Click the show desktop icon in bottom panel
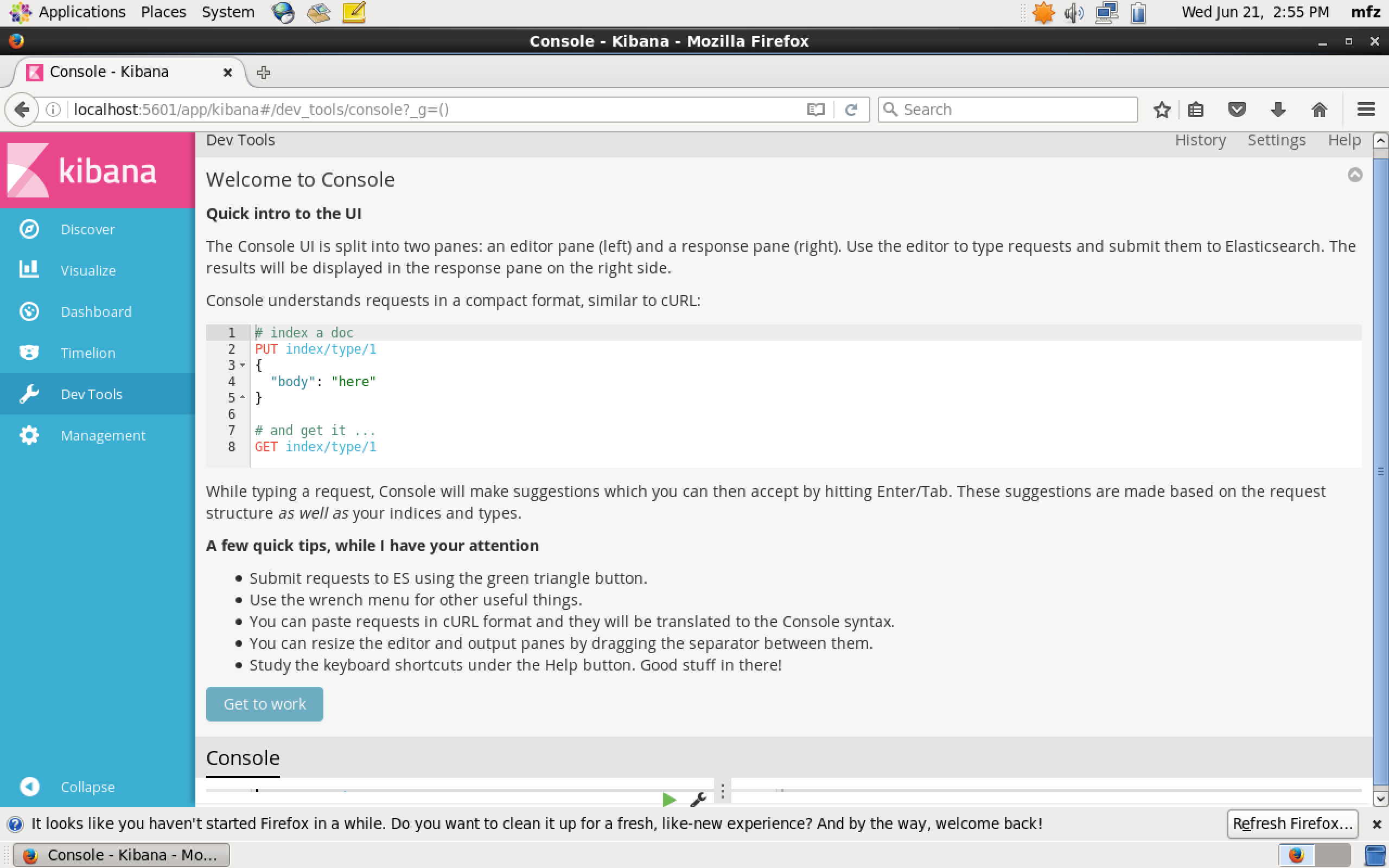This screenshot has width=1389, height=868. 1375,856
